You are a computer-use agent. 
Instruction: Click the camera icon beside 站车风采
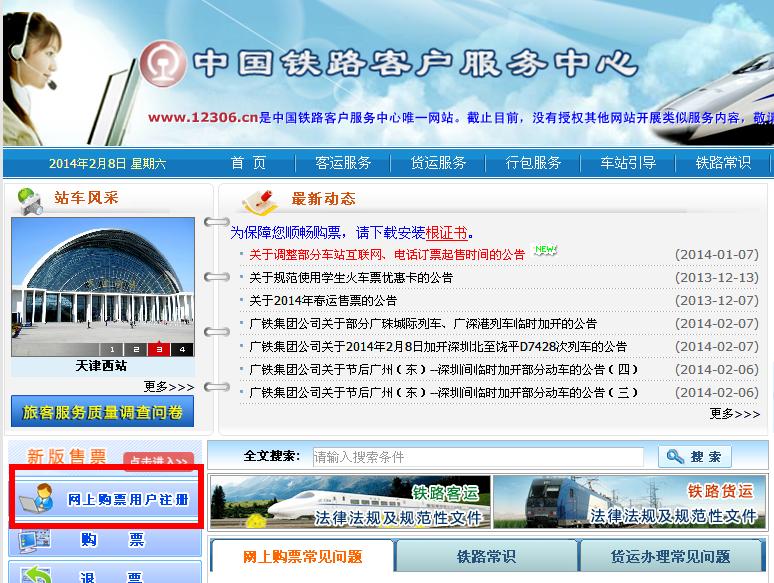[x=30, y=201]
